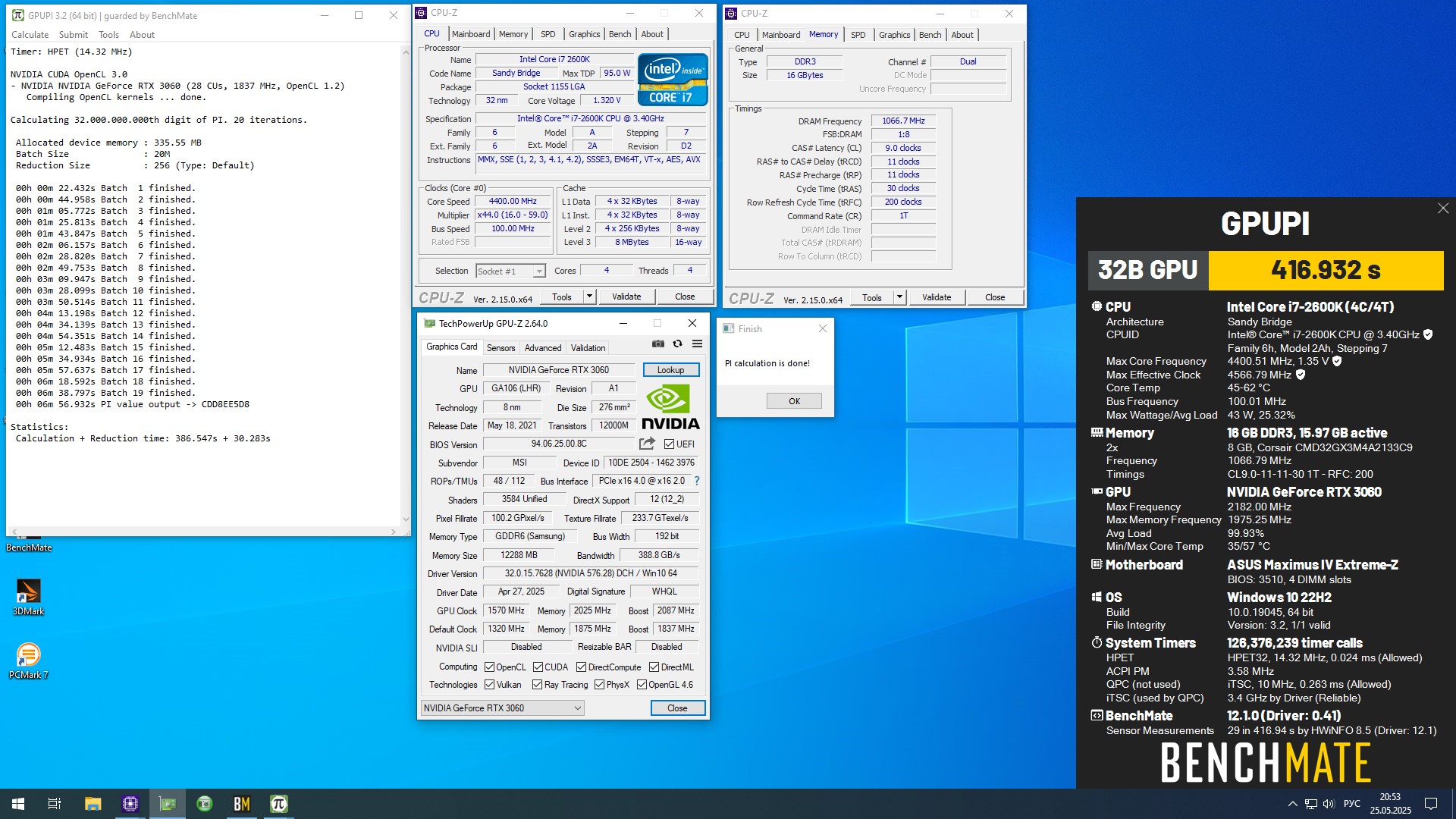Open network status tray icon

pyautogui.click(x=1311, y=804)
